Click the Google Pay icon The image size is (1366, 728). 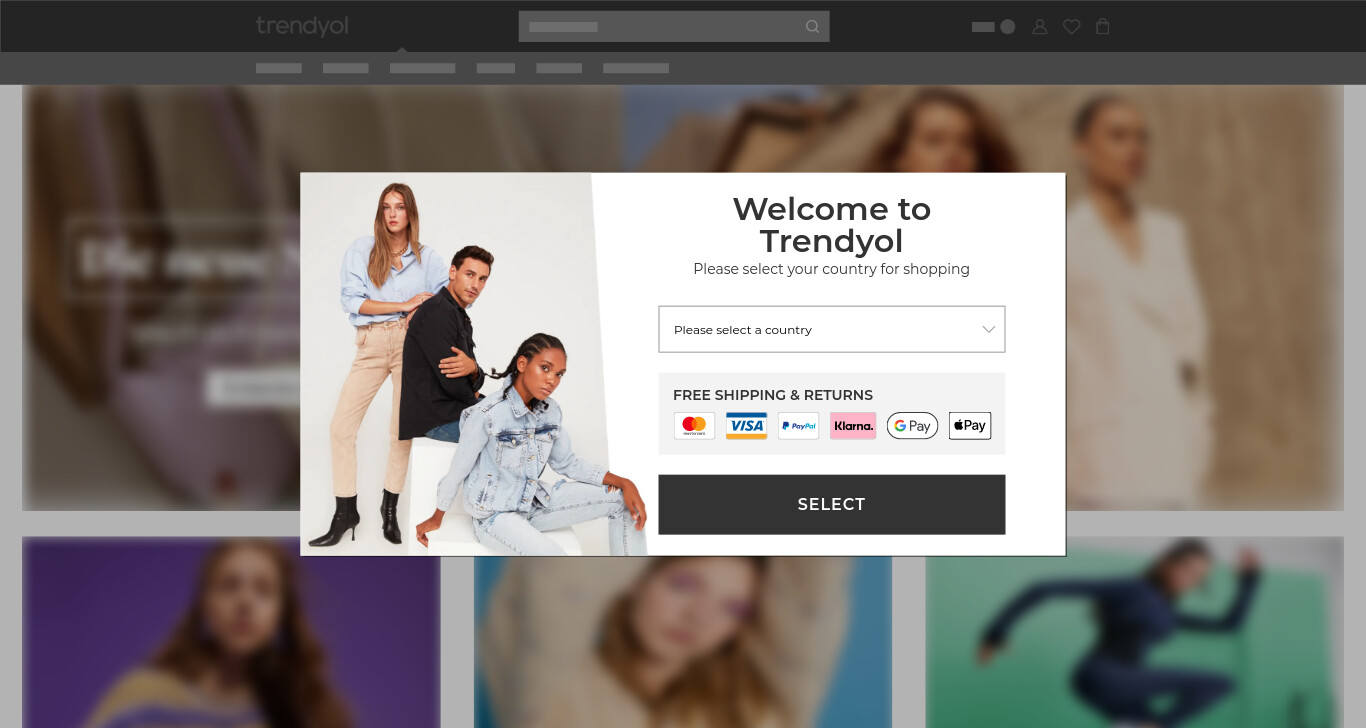coord(912,426)
